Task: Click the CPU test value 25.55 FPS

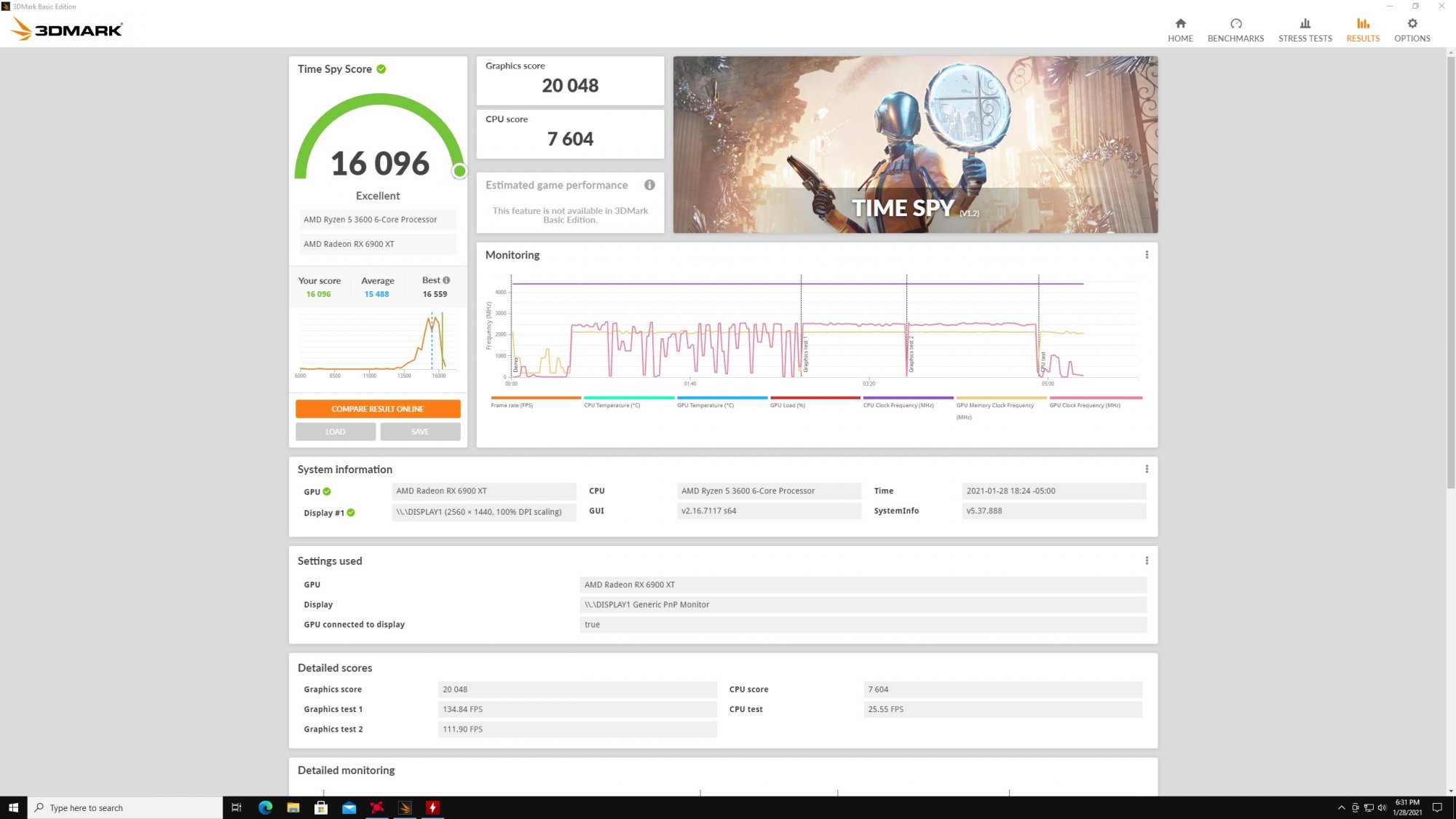Action: (x=1002, y=709)
